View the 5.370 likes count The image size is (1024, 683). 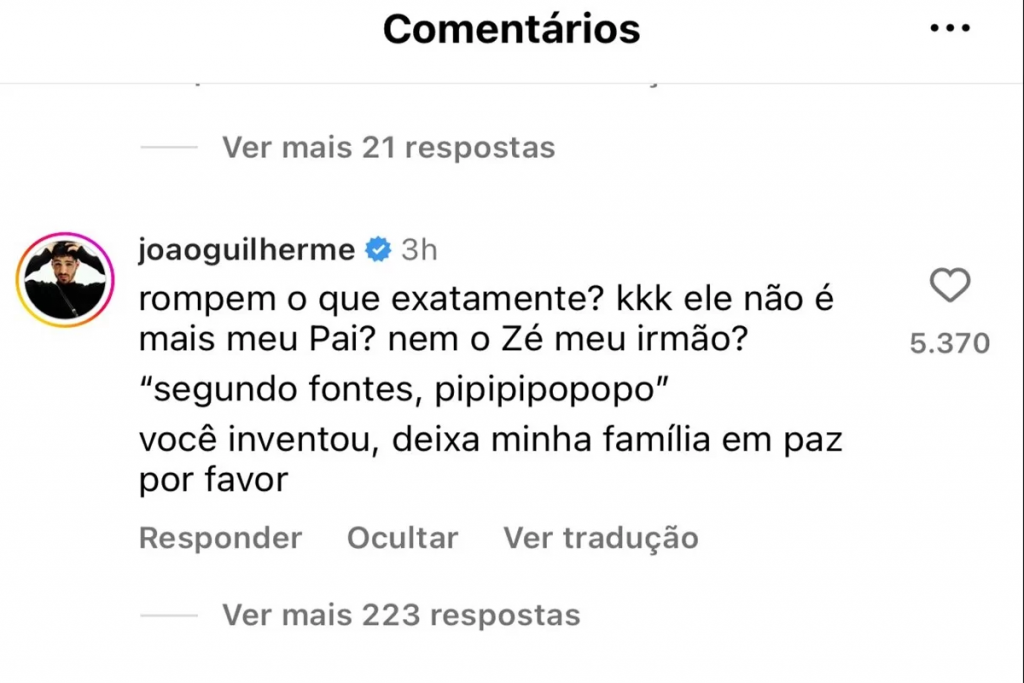click(x=949, y=344)
